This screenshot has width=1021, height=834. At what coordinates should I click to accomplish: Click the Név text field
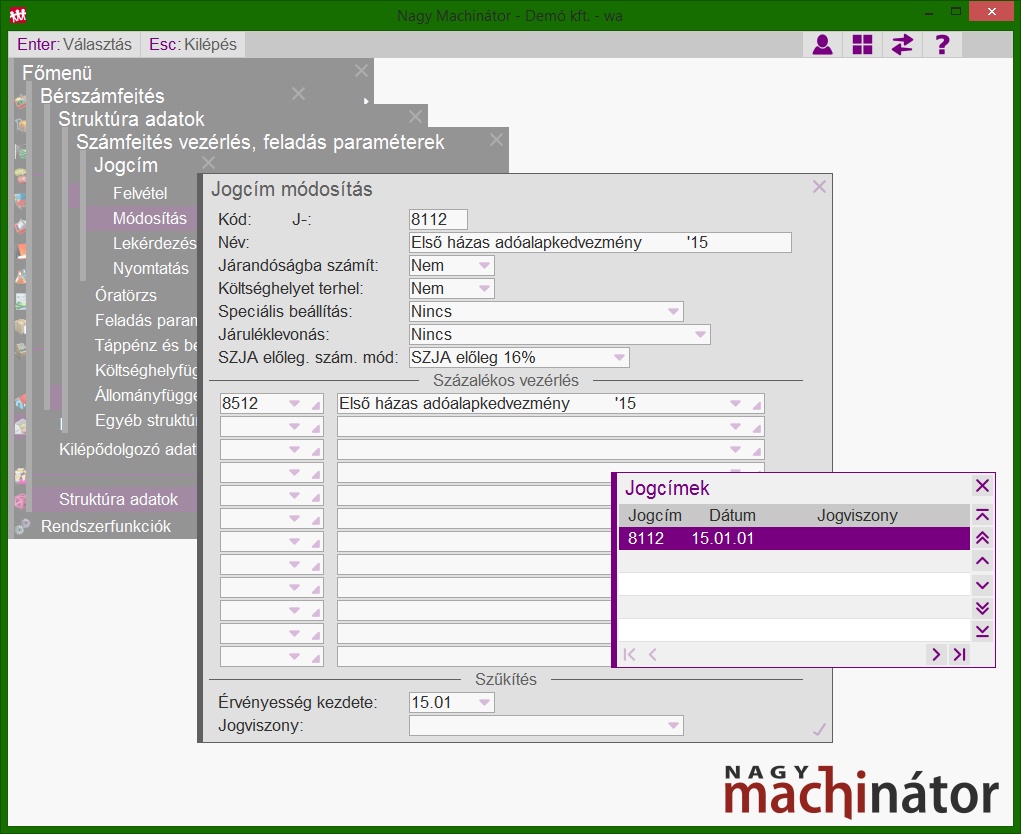click(x=600, y=243)
